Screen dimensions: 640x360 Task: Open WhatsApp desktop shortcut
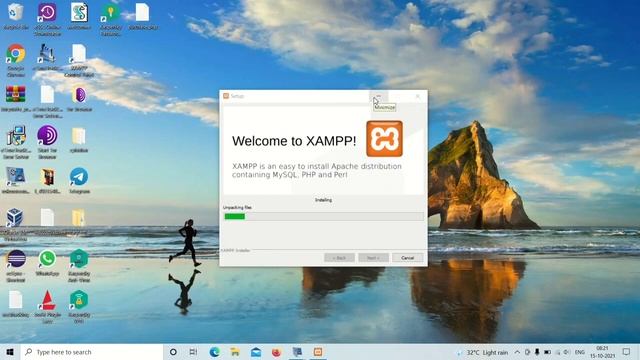click(x=47, y=259)
